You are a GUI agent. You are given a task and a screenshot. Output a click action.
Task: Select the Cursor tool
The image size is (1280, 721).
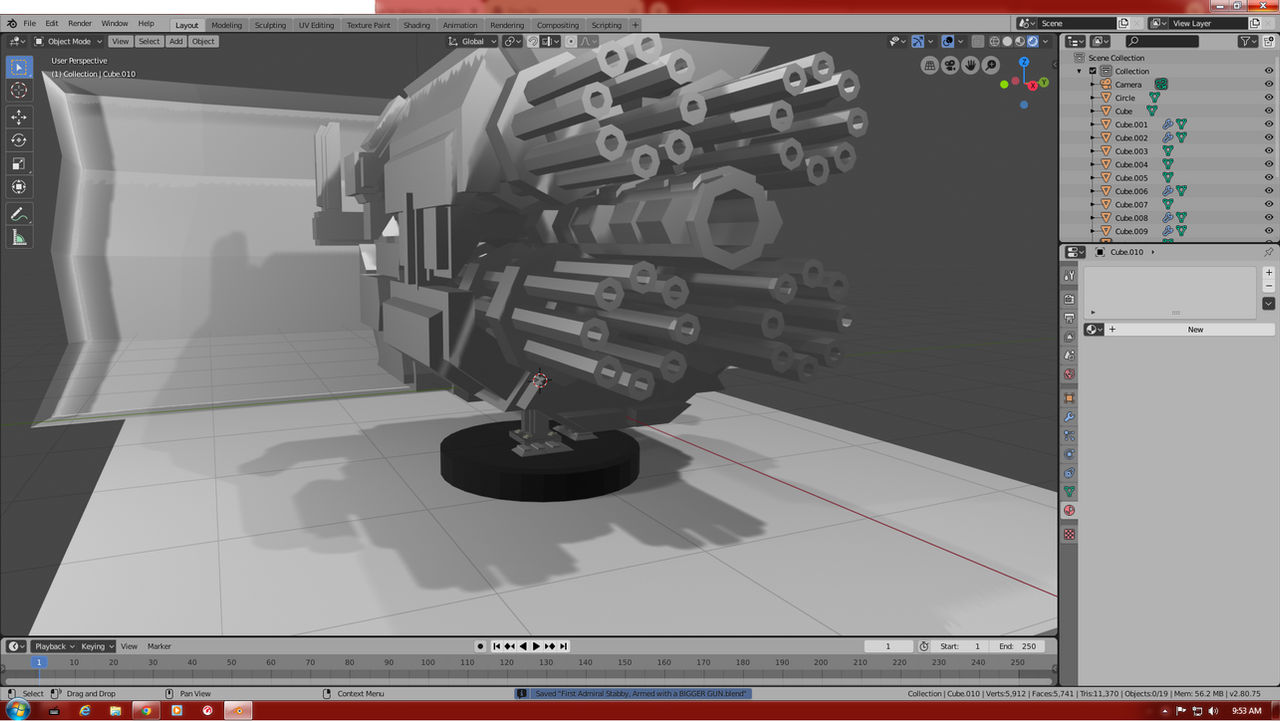tap(19, 91)
